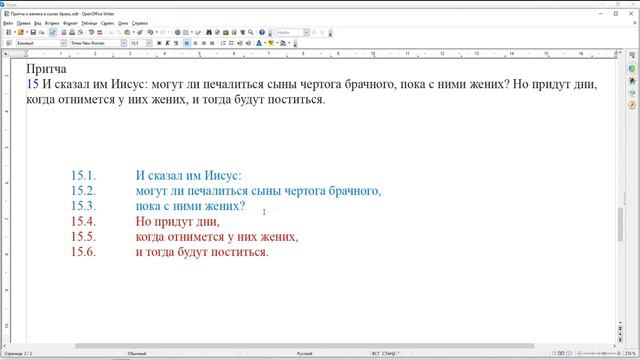The image size is (640, 360).
Task: Toggle the Edit File mode icon
Action: (53, 32)
